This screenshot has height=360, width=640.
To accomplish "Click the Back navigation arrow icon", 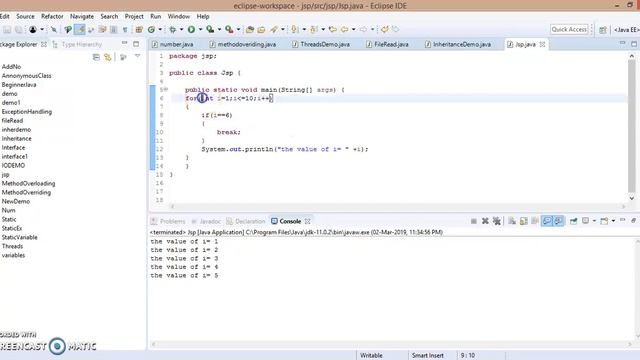I will (344, 29).
